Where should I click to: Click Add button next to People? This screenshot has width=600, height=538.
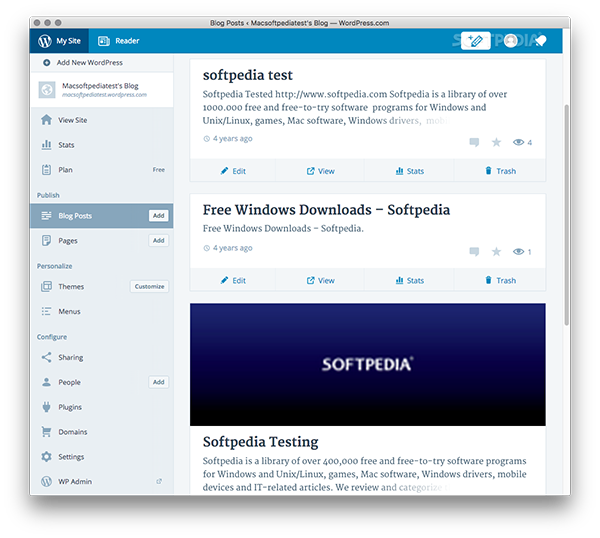[158, 382]
